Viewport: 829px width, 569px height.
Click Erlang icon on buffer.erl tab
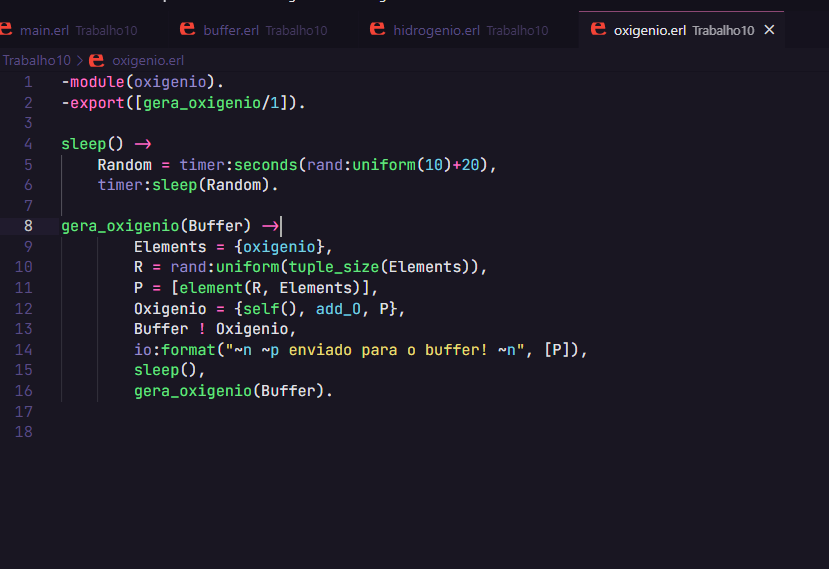pos(187,29)
